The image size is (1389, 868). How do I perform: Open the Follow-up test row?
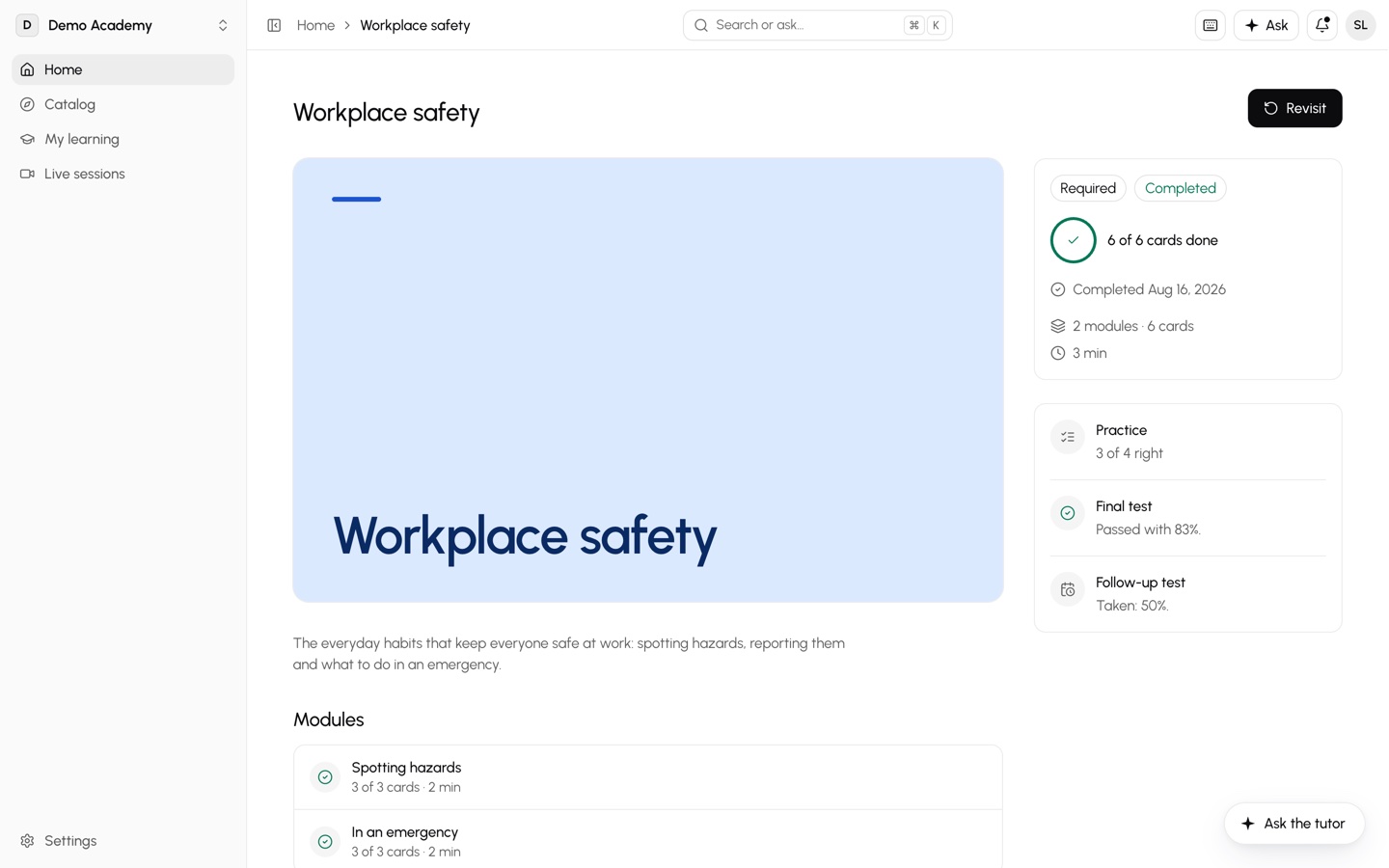[x=1188, y=594]
